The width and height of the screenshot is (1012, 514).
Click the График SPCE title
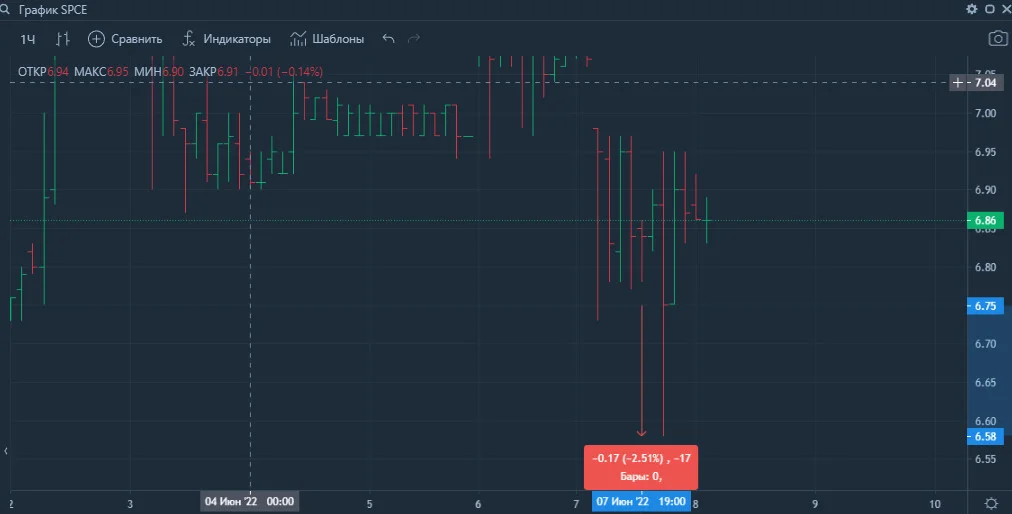click(x=53, y=10)
